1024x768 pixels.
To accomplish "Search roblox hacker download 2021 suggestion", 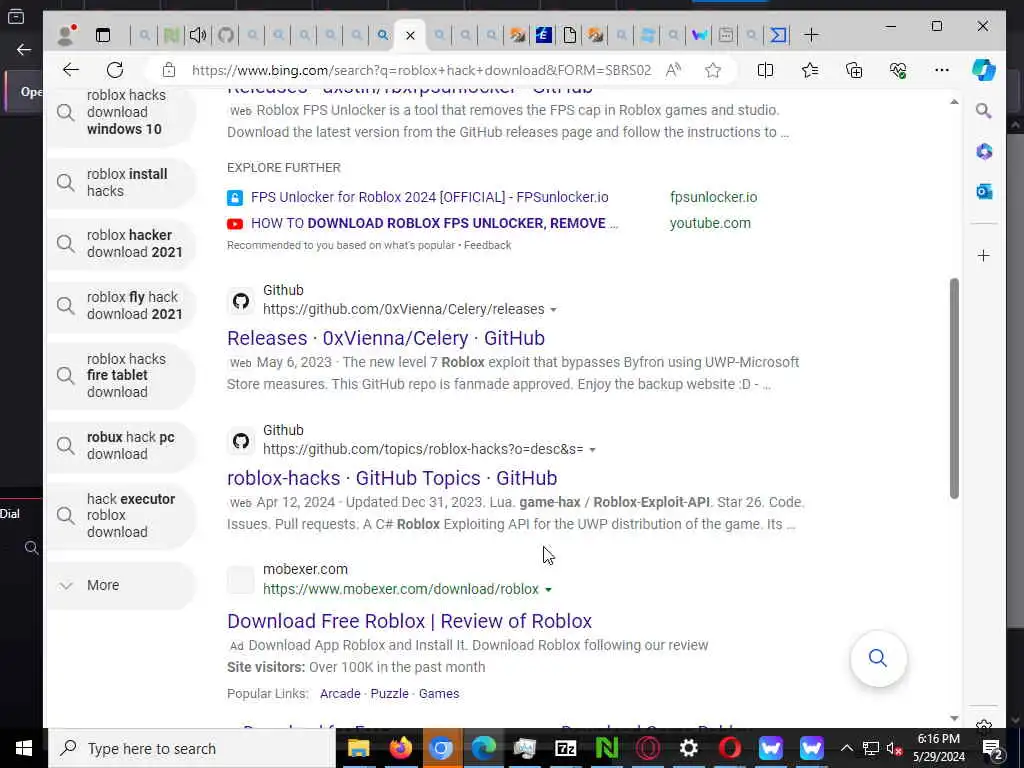I will (121, 244).
